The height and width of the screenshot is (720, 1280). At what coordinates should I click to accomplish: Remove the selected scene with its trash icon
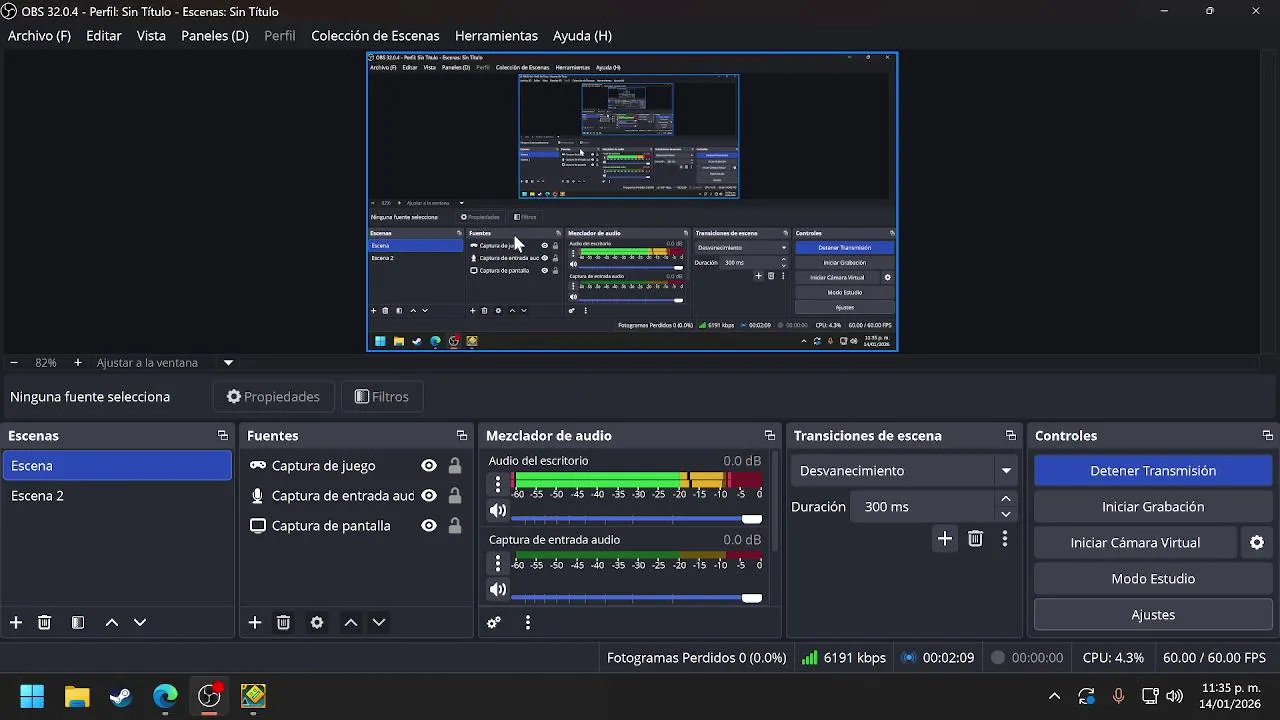tap(44, 622)
